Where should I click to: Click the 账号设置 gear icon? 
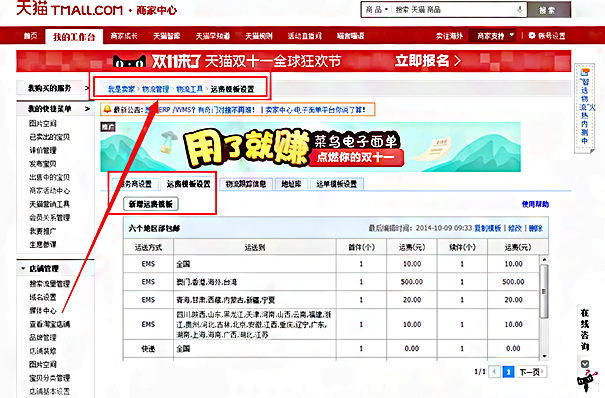[x=532, y=36]
